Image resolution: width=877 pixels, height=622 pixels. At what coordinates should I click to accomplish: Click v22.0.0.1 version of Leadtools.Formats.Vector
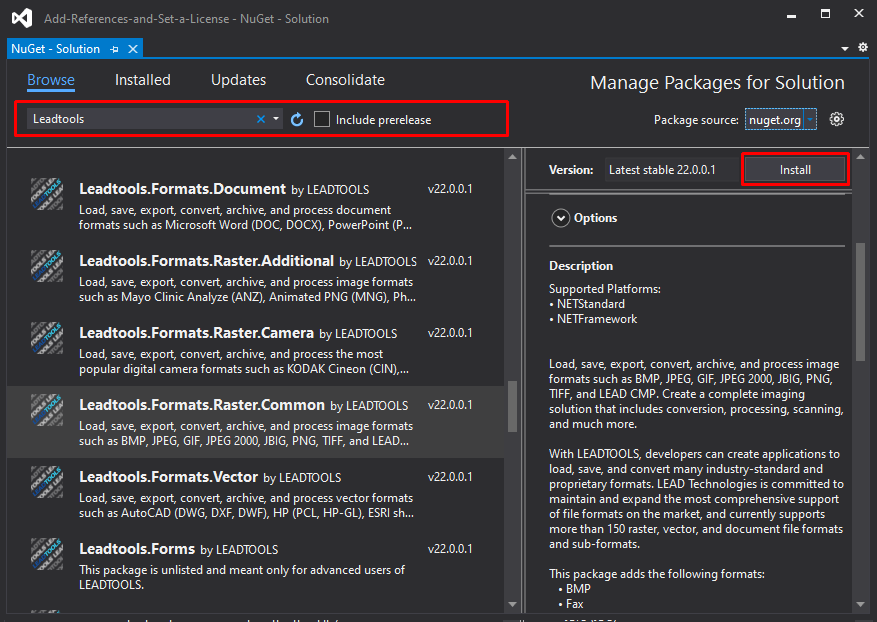[450, 477]
